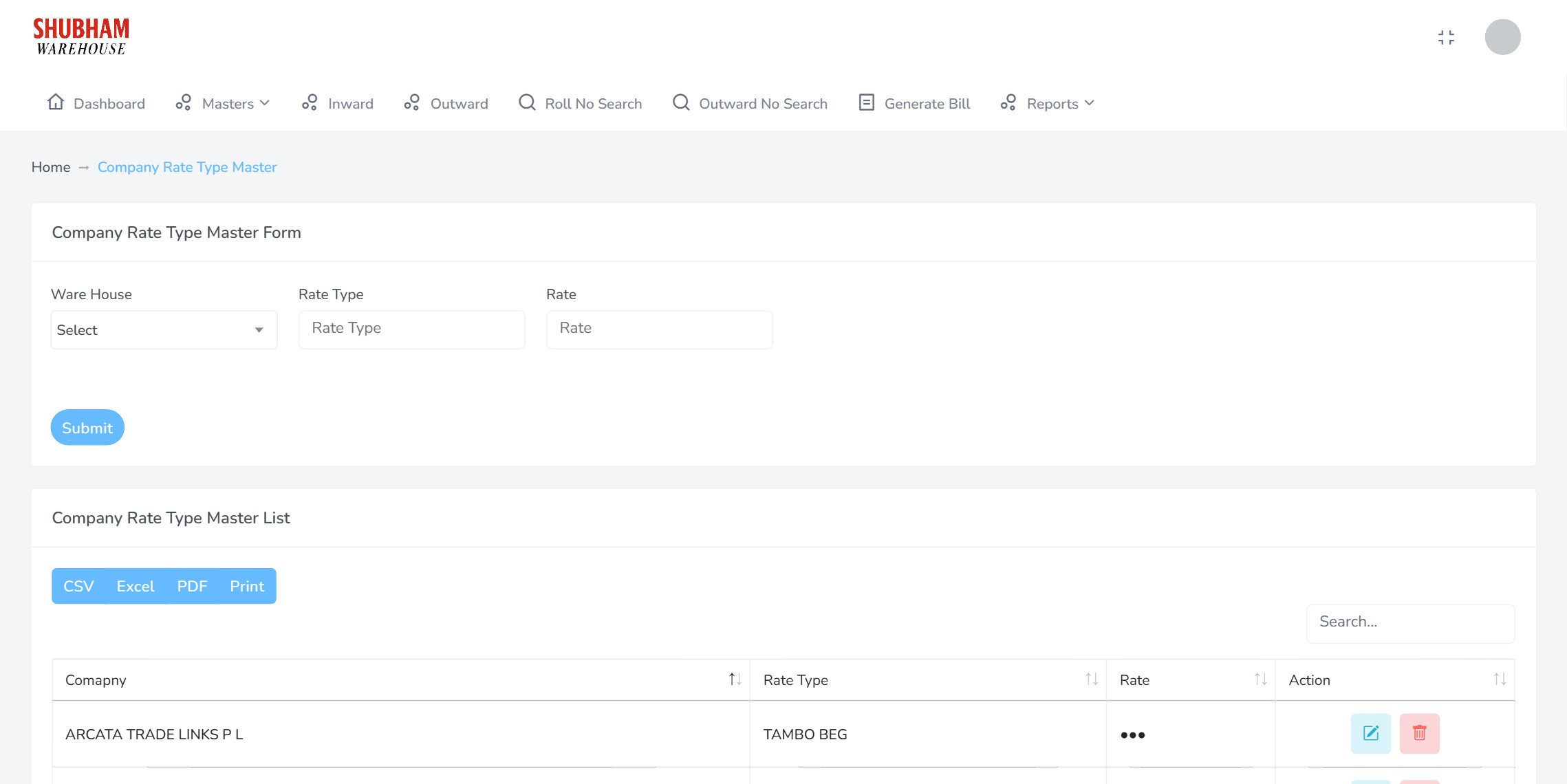Export the list as CSV
1567x784 pixels.
point(78,586)
